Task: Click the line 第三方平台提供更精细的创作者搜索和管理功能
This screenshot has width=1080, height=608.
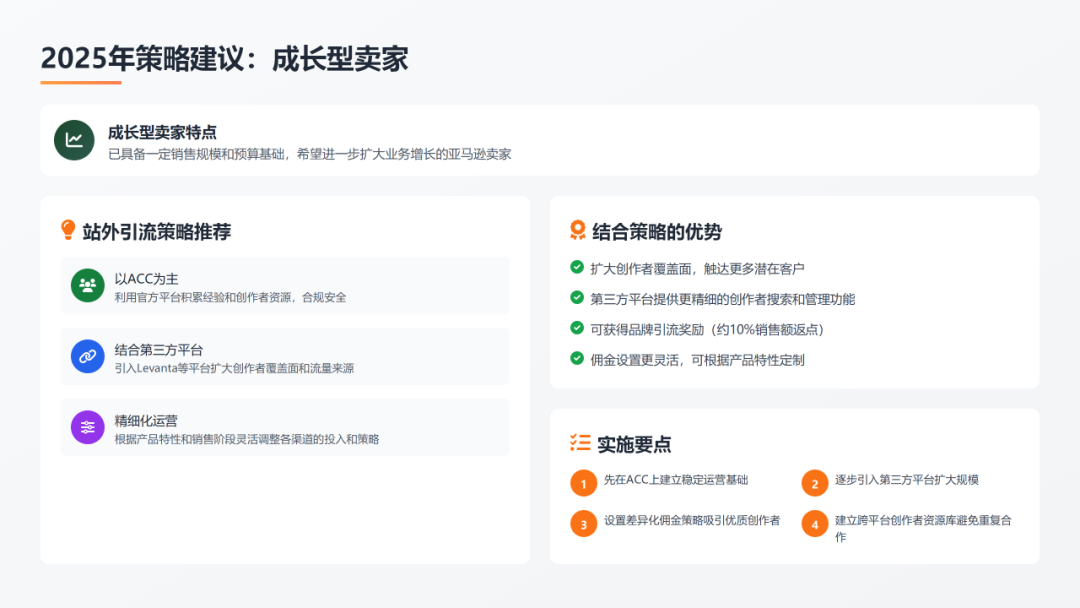Action: 723,299
